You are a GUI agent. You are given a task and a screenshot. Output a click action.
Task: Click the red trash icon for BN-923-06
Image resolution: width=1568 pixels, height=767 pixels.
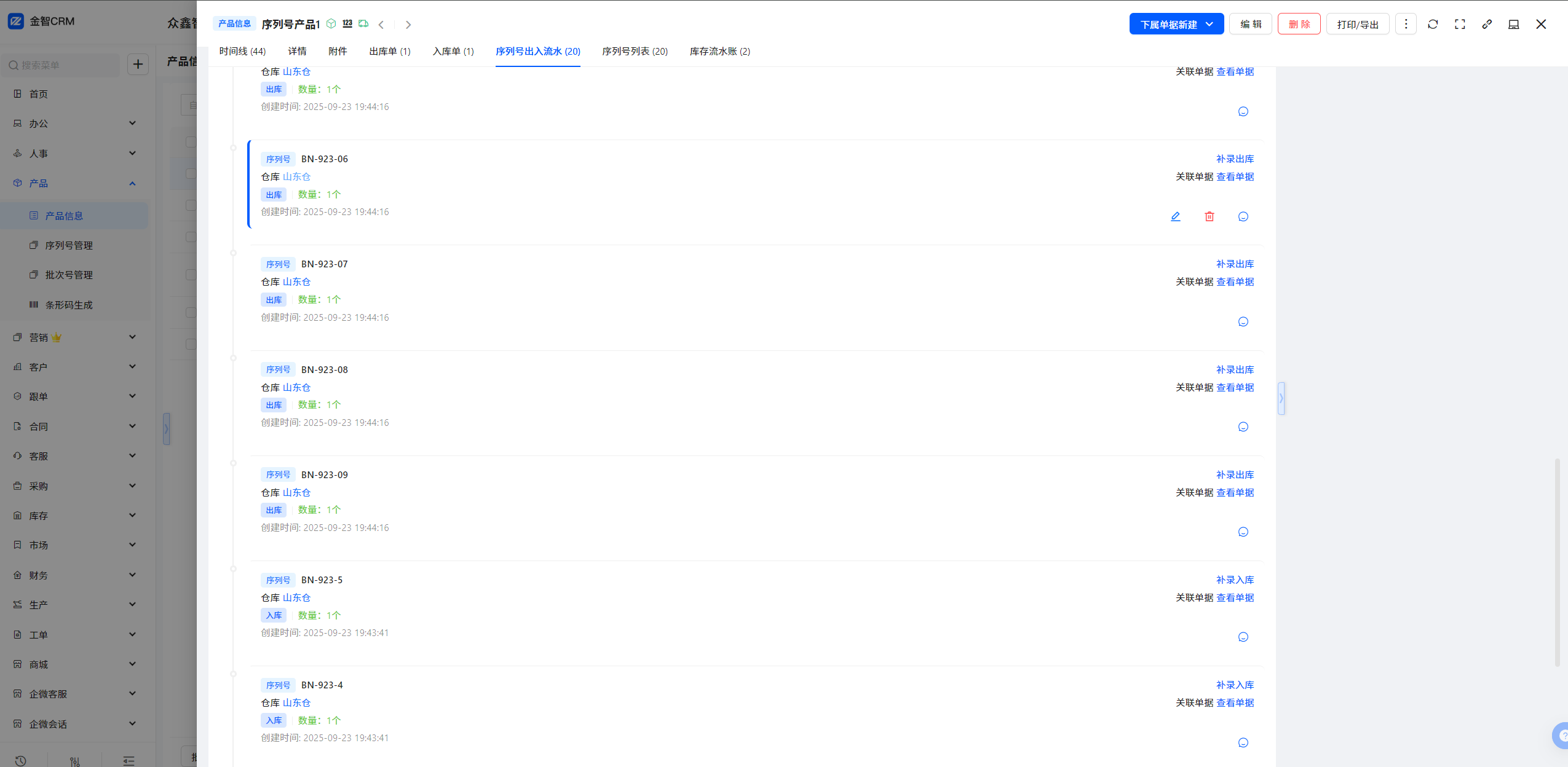pos(1209,216)
